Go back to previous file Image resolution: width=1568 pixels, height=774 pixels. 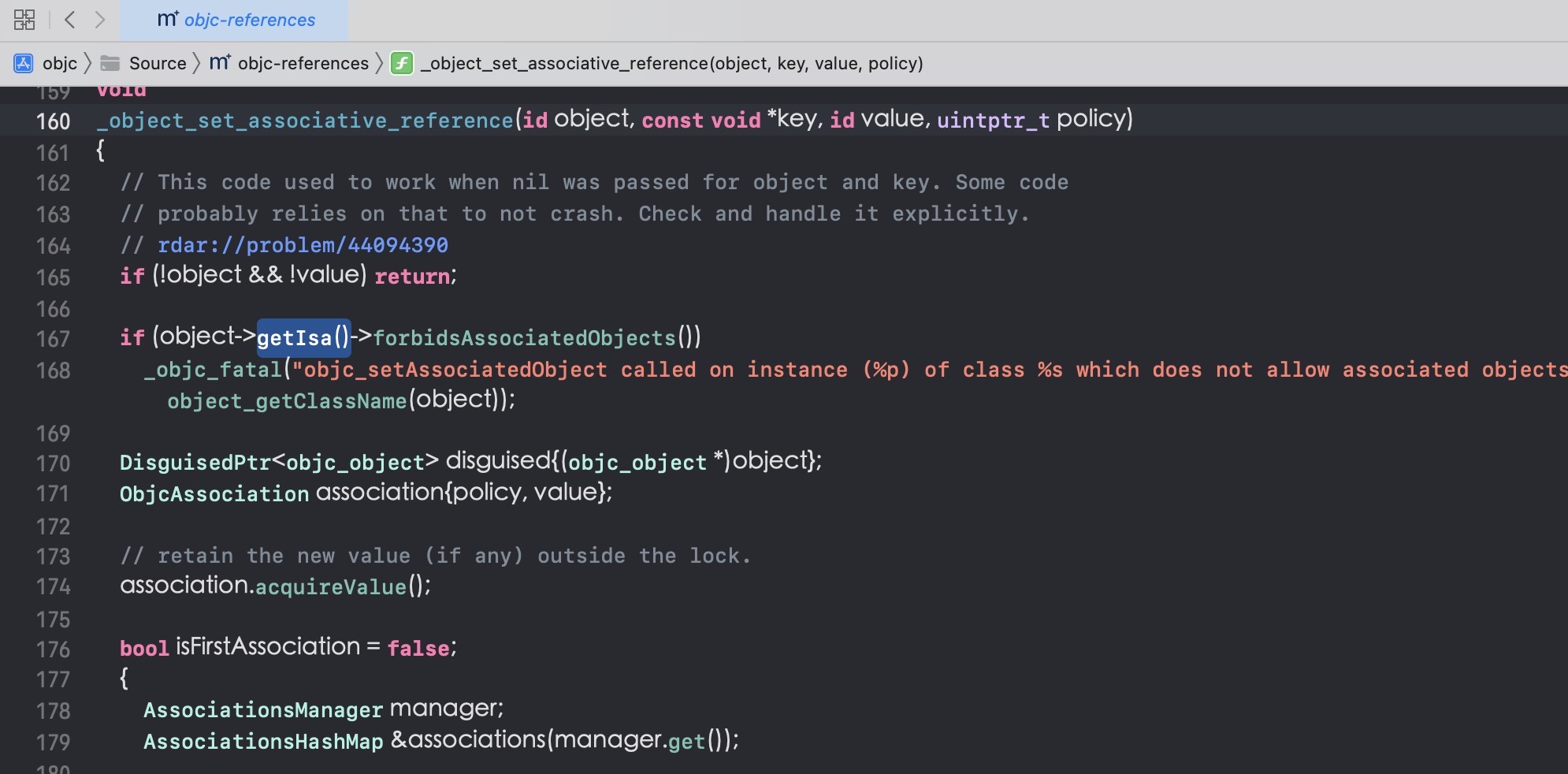(69, 20)
